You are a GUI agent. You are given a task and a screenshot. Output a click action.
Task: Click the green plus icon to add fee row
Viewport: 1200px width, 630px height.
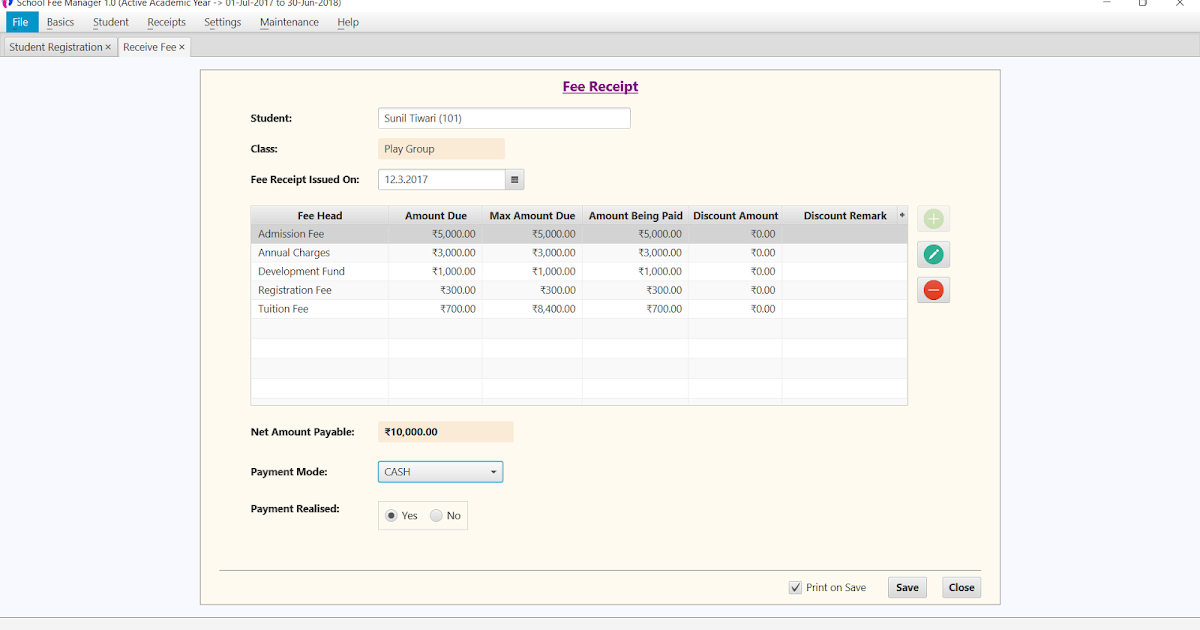(x=933, y=218)
